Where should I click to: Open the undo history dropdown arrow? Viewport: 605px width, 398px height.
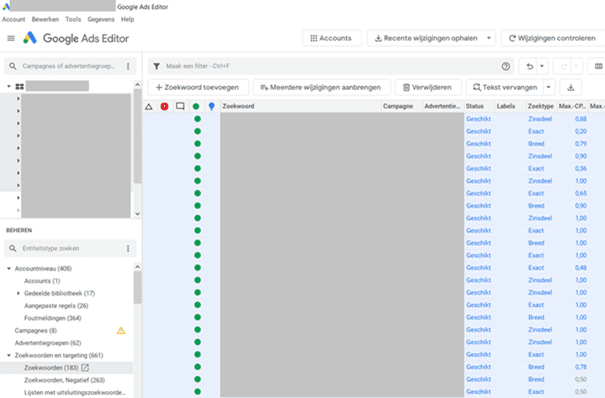tap(542, 66)
